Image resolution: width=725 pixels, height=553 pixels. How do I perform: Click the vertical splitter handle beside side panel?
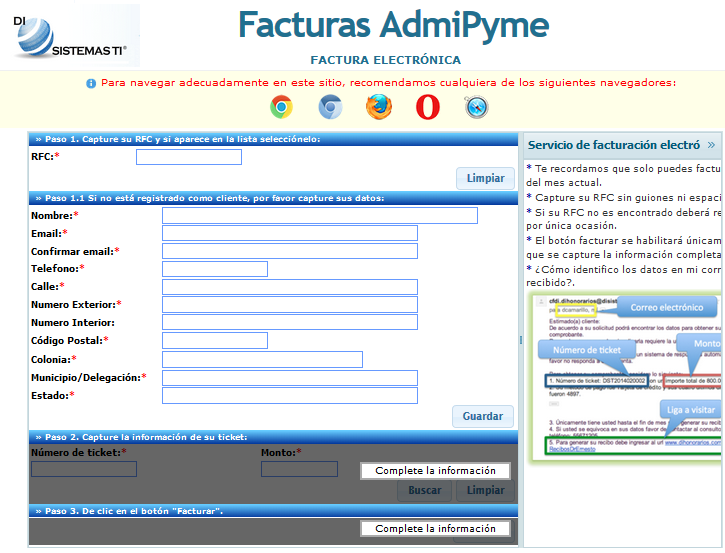[521, 340]
